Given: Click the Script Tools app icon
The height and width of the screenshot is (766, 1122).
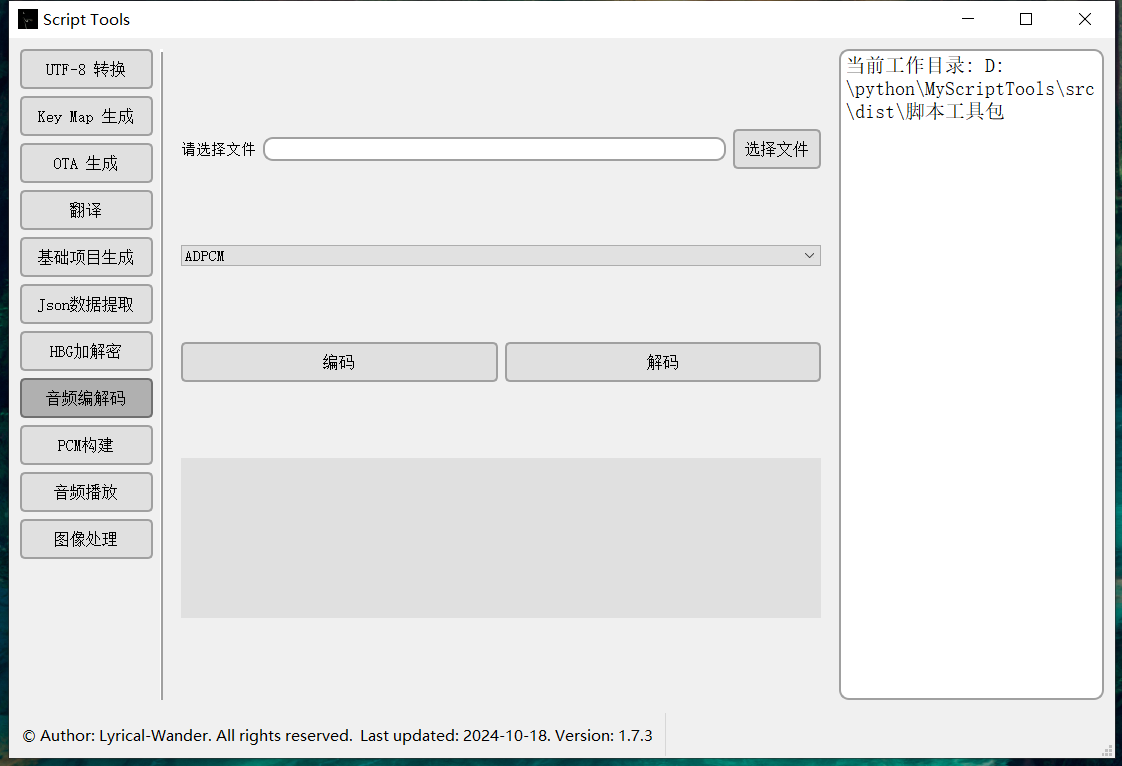Looking at the screenshot, I should click(28, 19).
